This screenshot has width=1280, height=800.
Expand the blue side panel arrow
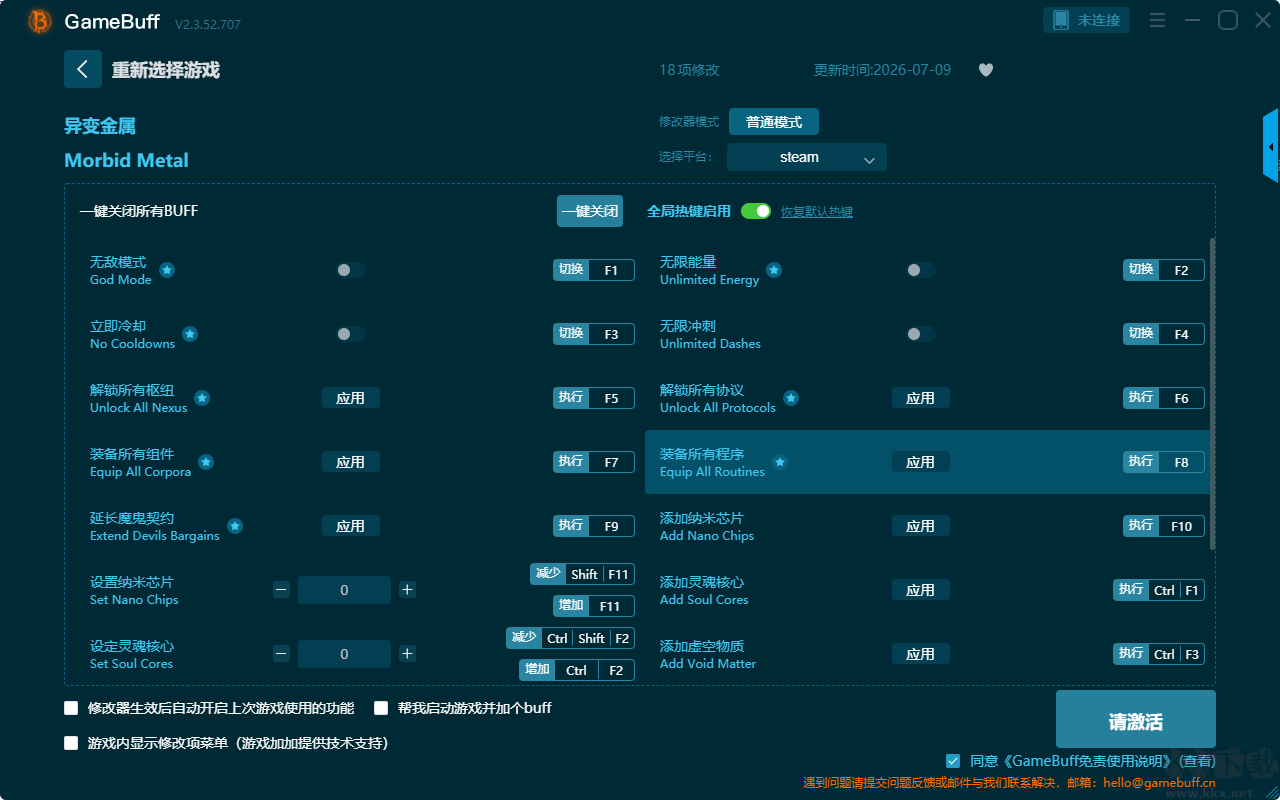[x=1271, y=146]
